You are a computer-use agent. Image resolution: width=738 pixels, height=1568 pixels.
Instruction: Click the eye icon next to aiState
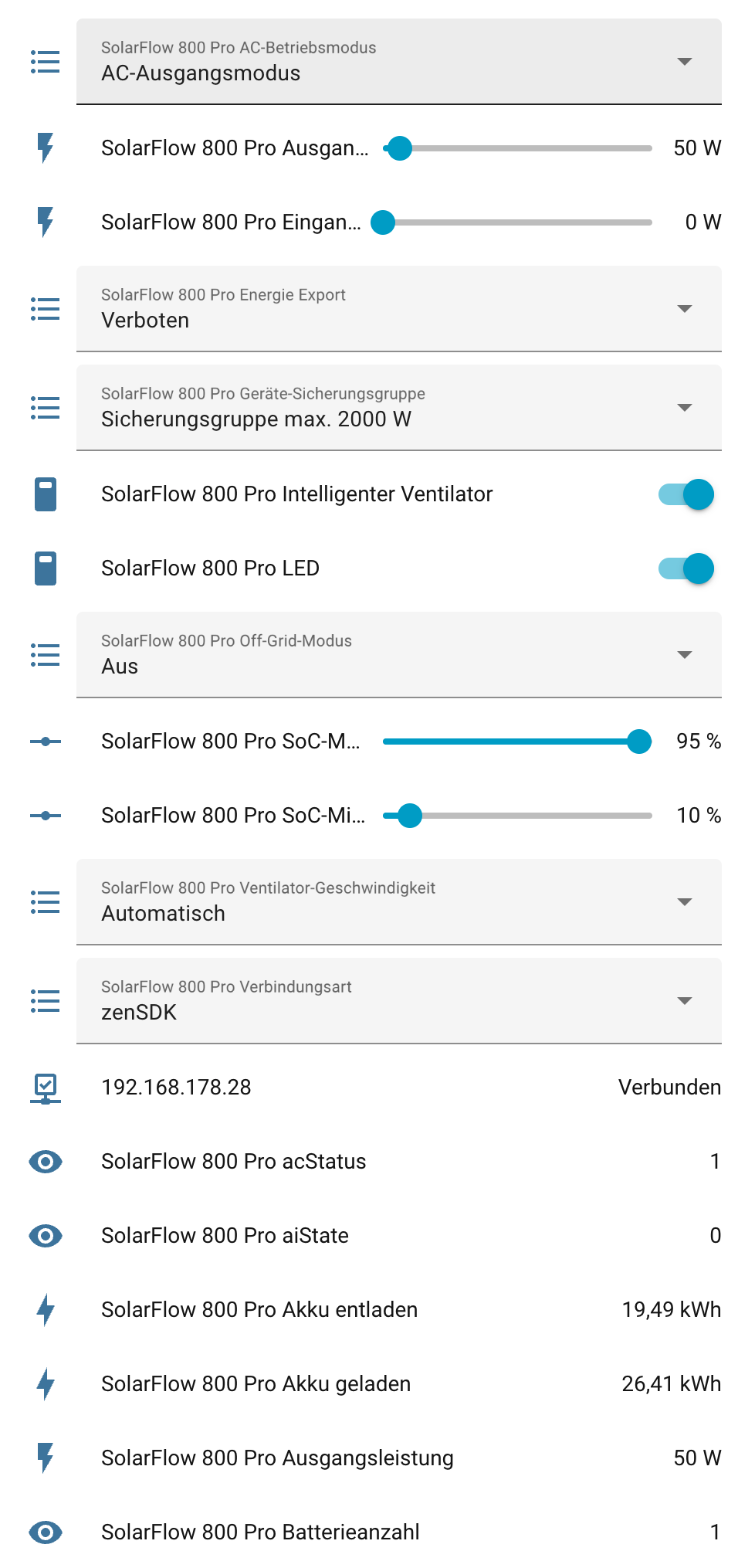tap(46, 1235)
